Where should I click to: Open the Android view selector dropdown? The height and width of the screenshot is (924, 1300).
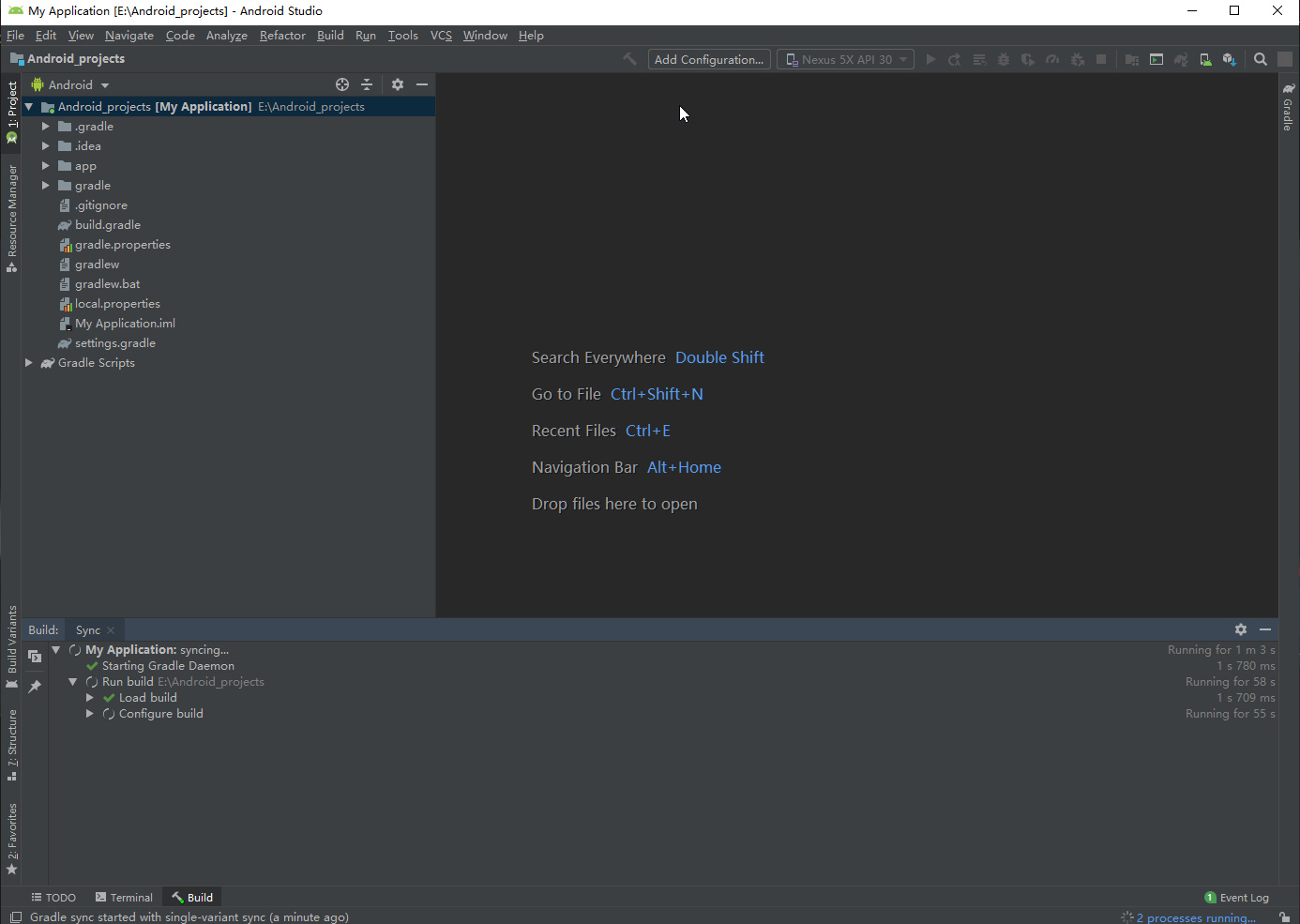(71, 84)
